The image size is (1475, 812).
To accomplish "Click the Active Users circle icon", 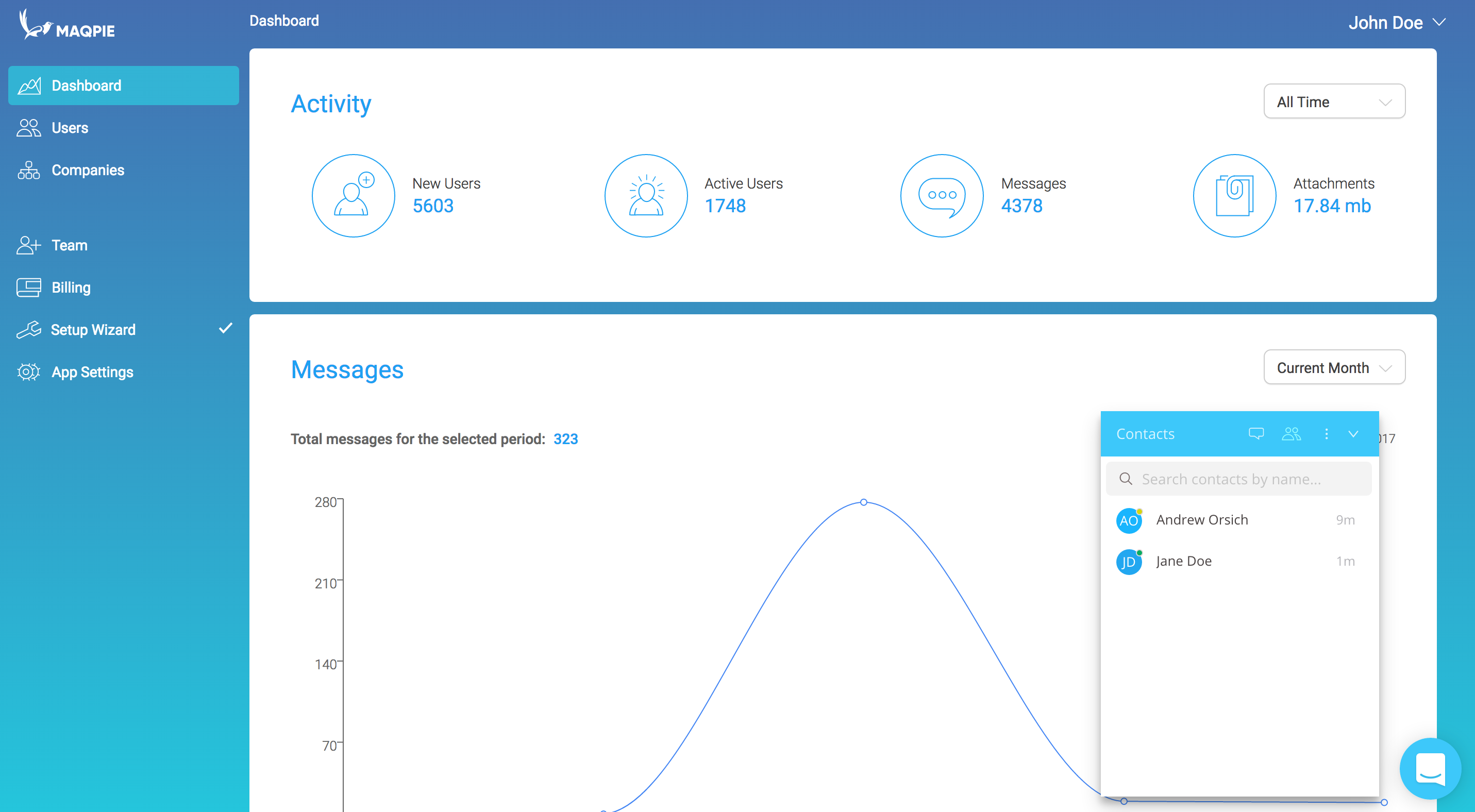I will [646, 196].
